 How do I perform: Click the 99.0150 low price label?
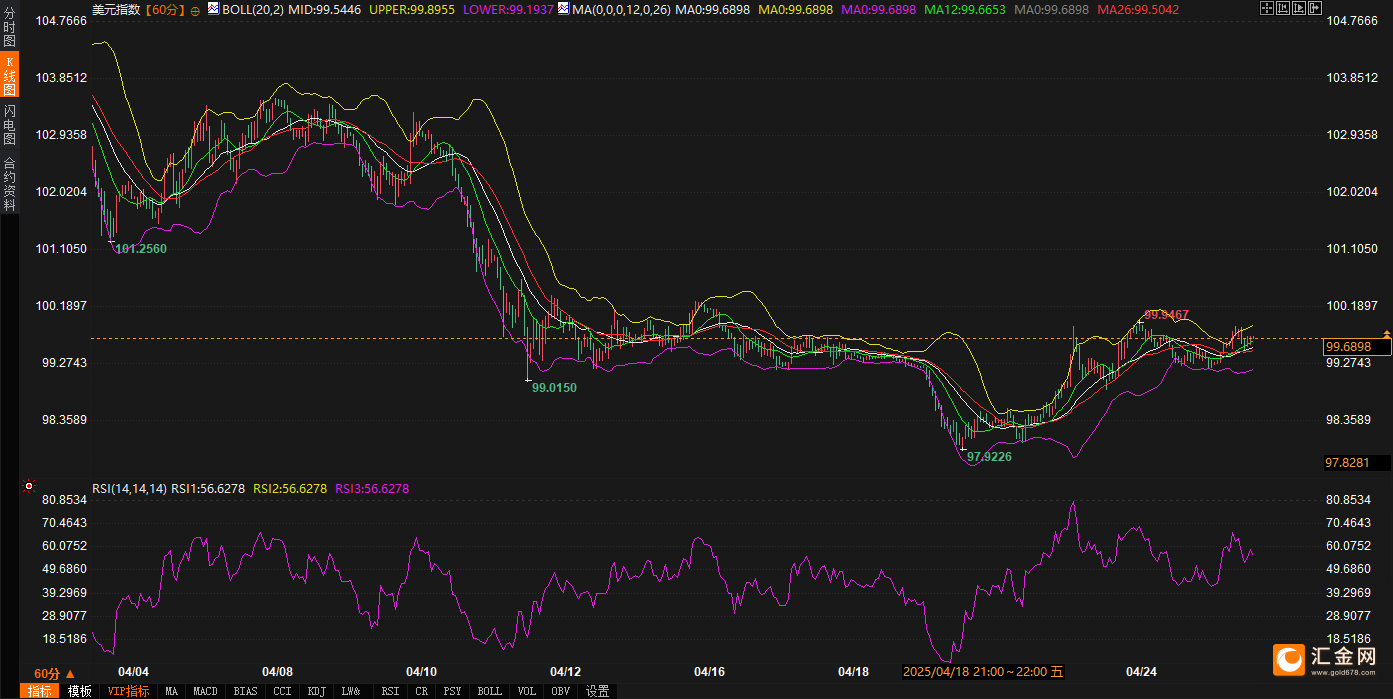click(x=554, y=387)
